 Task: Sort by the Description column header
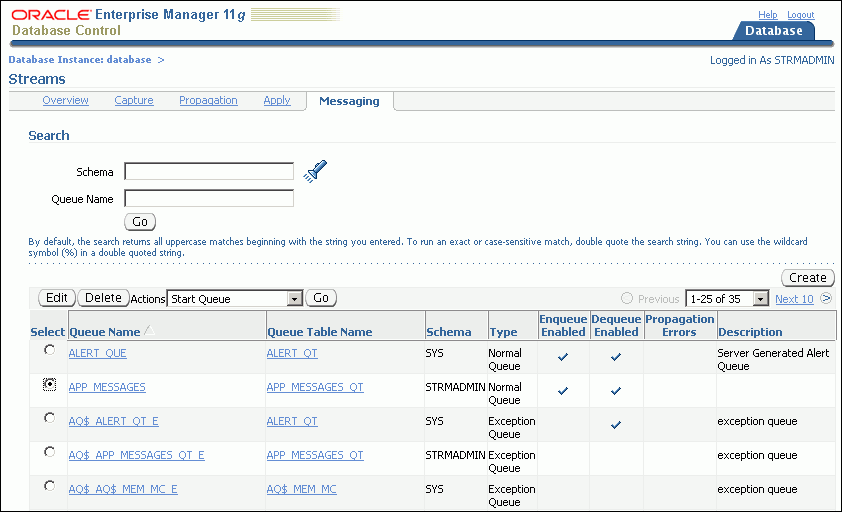click(x=750, y=332)
